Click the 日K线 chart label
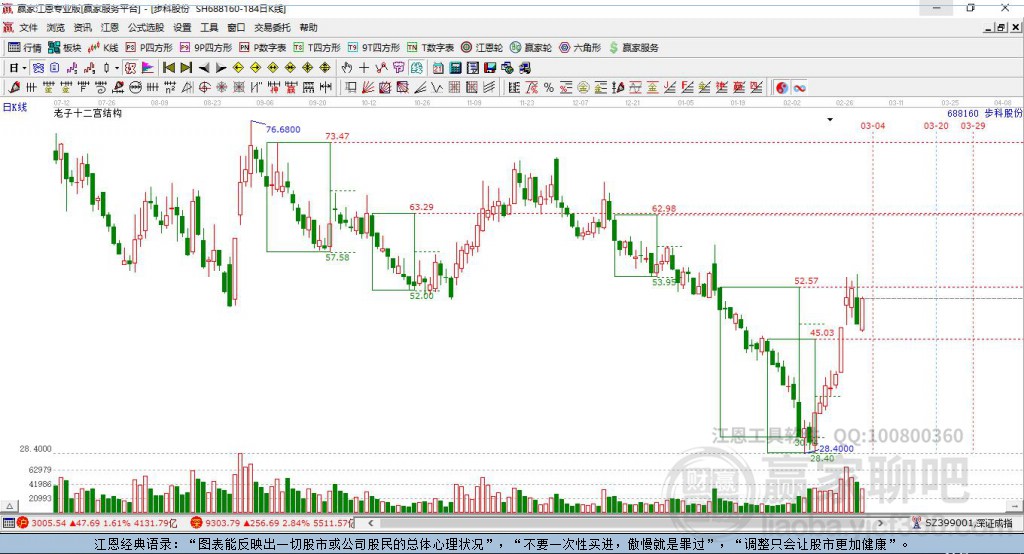The width and height of the screenshot is (1024, 554). click(x=15, y=107)
